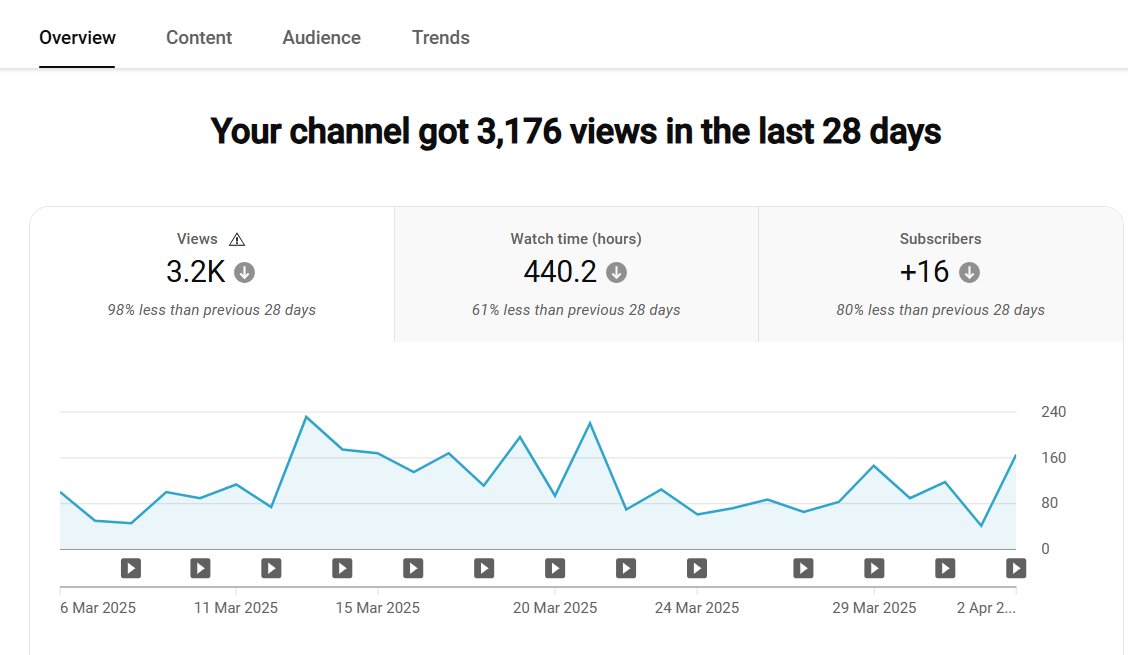
Task: Click '98% less than previous 28 days' text
Action: click(212, 310)
